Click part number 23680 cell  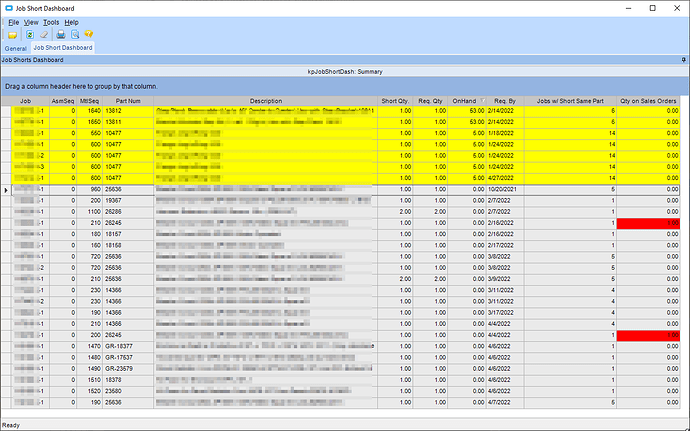[128, 391]
